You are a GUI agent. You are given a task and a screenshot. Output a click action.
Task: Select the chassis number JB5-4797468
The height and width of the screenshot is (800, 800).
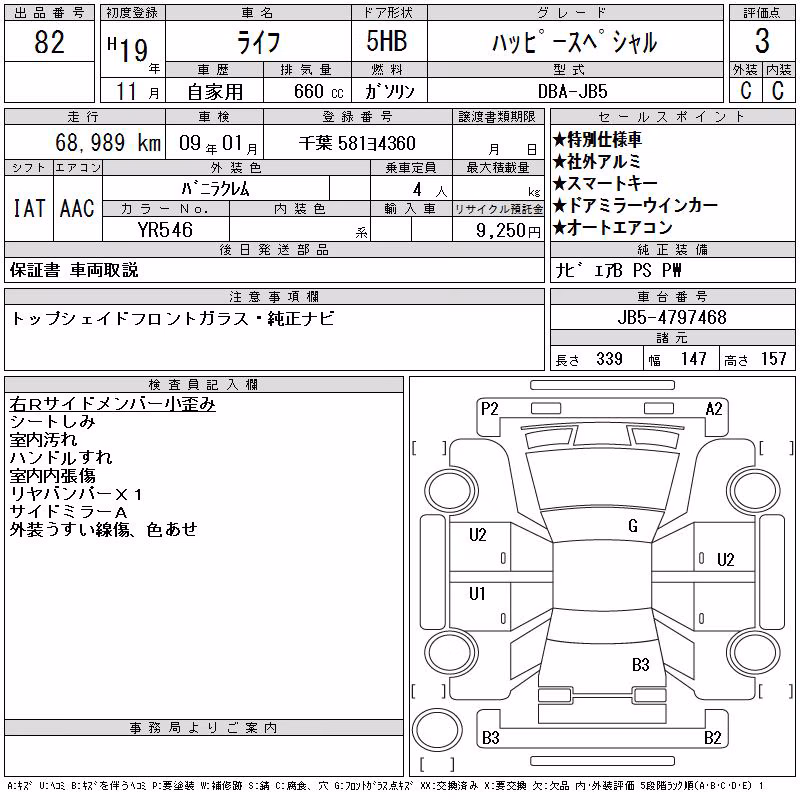tap(672, 317)
